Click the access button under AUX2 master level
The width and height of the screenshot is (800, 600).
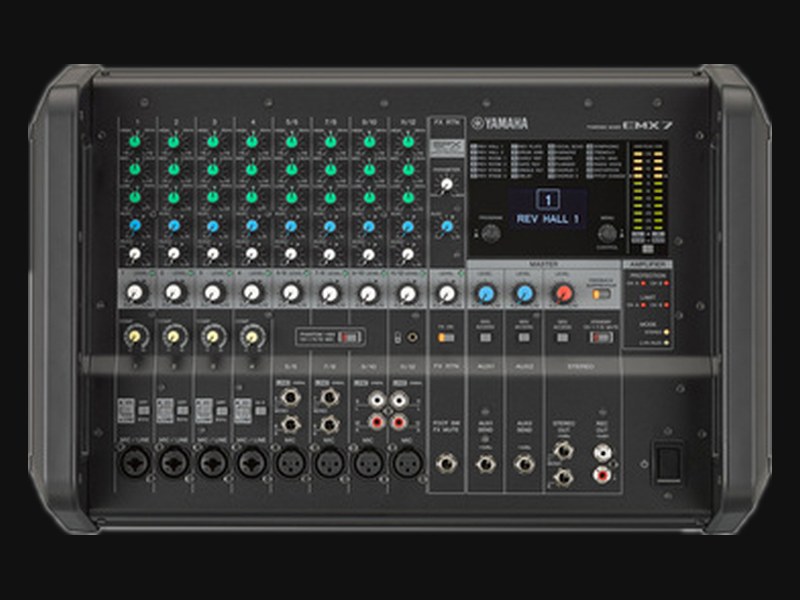click(x=524, y=338)
